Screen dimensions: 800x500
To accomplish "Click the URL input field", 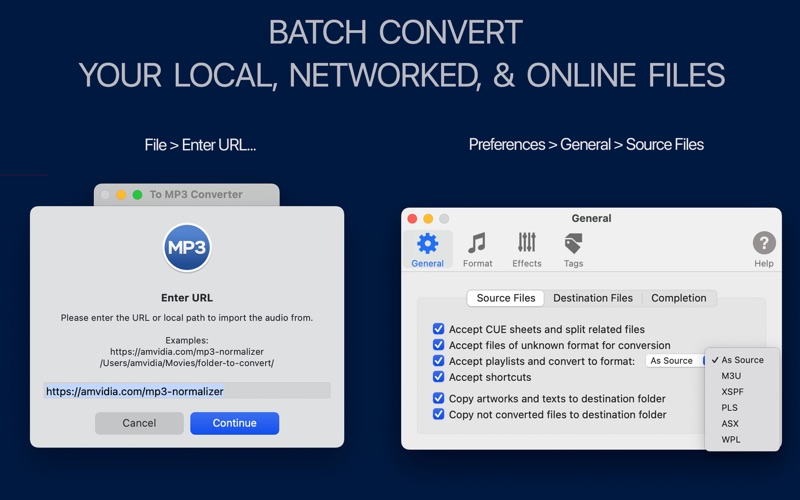I will coord(187,391).
